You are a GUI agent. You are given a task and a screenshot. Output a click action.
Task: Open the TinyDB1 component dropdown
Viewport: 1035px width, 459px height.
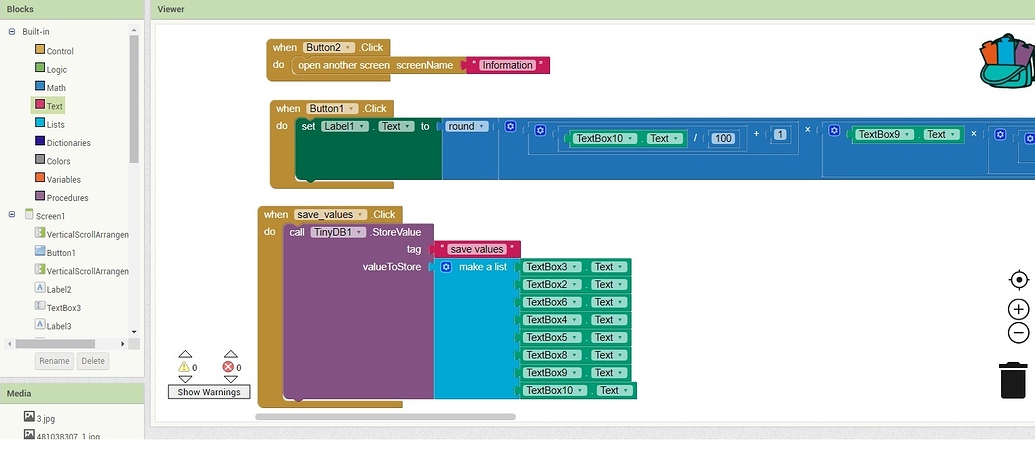coord(336,232)
